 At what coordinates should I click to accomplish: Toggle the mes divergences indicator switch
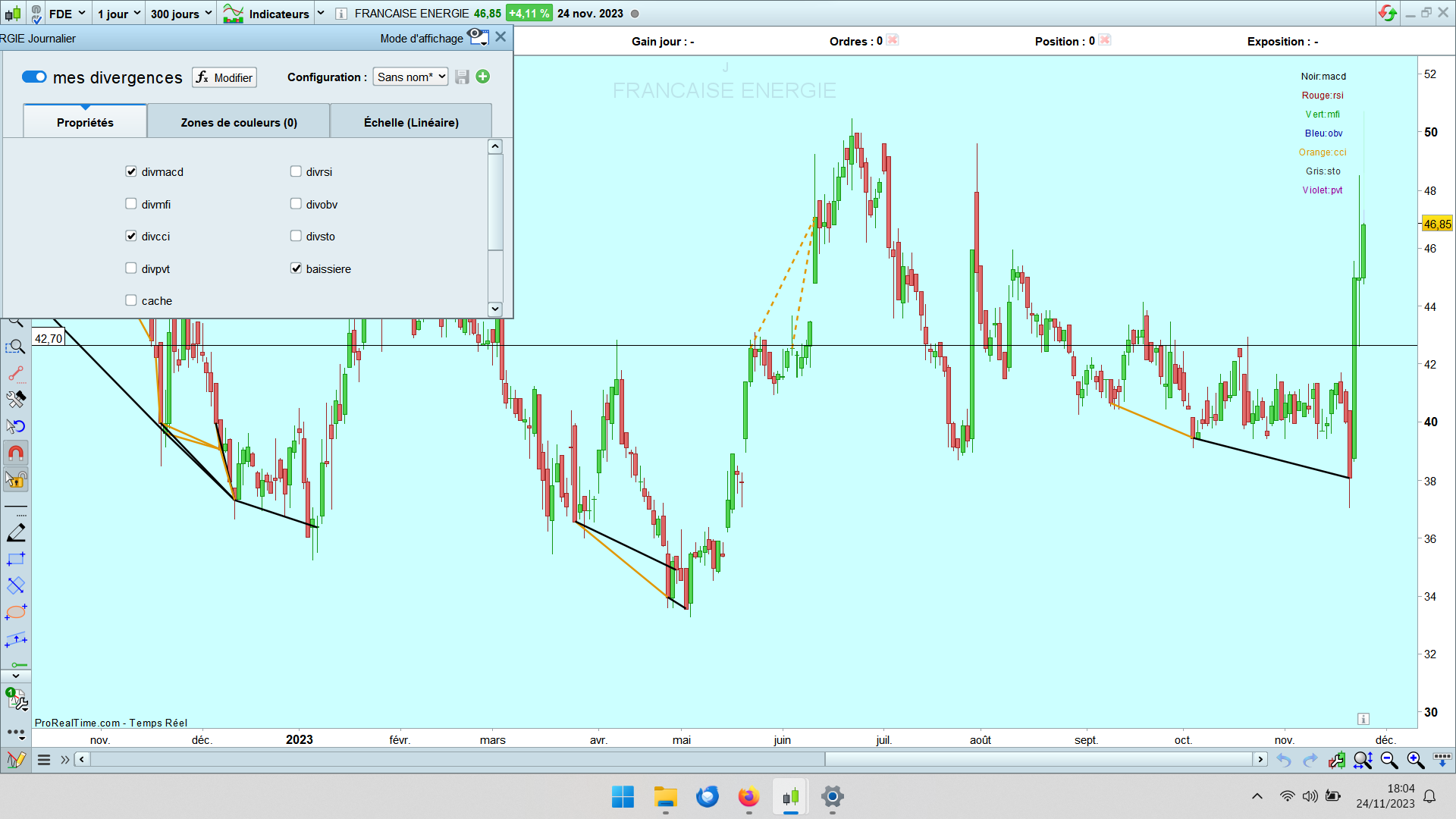pos(34,77)
